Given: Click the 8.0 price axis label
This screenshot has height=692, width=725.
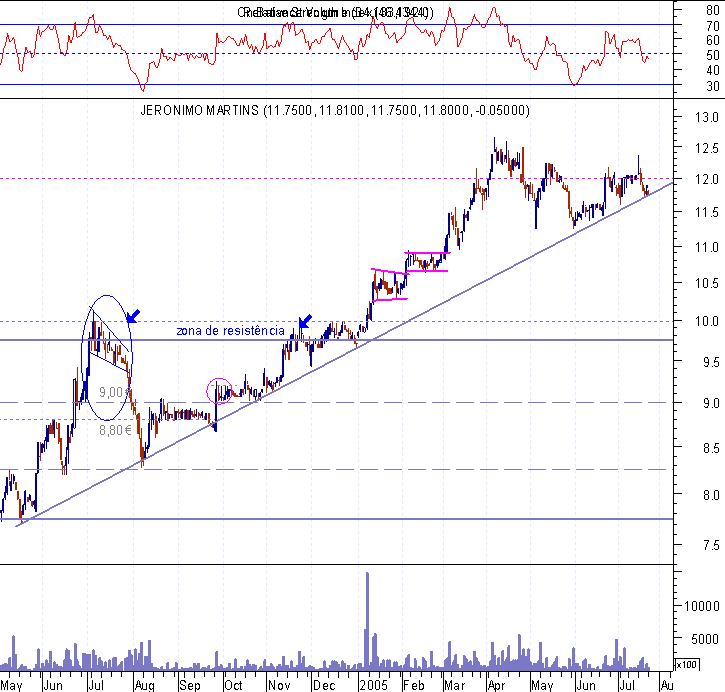Looking at the screenshot, I should coord(711,495).
